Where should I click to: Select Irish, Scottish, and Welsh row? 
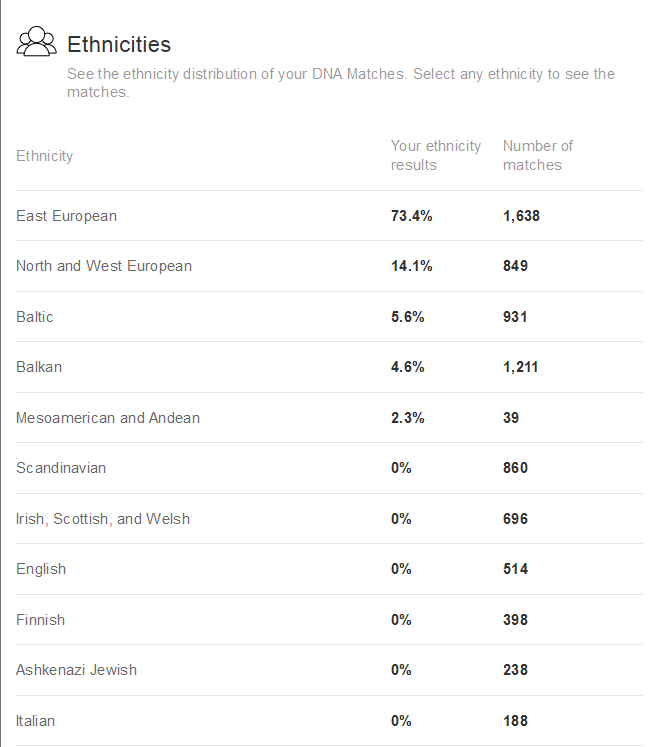103,519
